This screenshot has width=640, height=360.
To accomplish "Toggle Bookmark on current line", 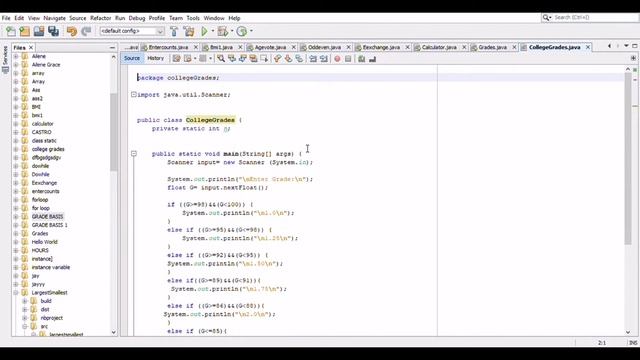I will tap(299, 59).
